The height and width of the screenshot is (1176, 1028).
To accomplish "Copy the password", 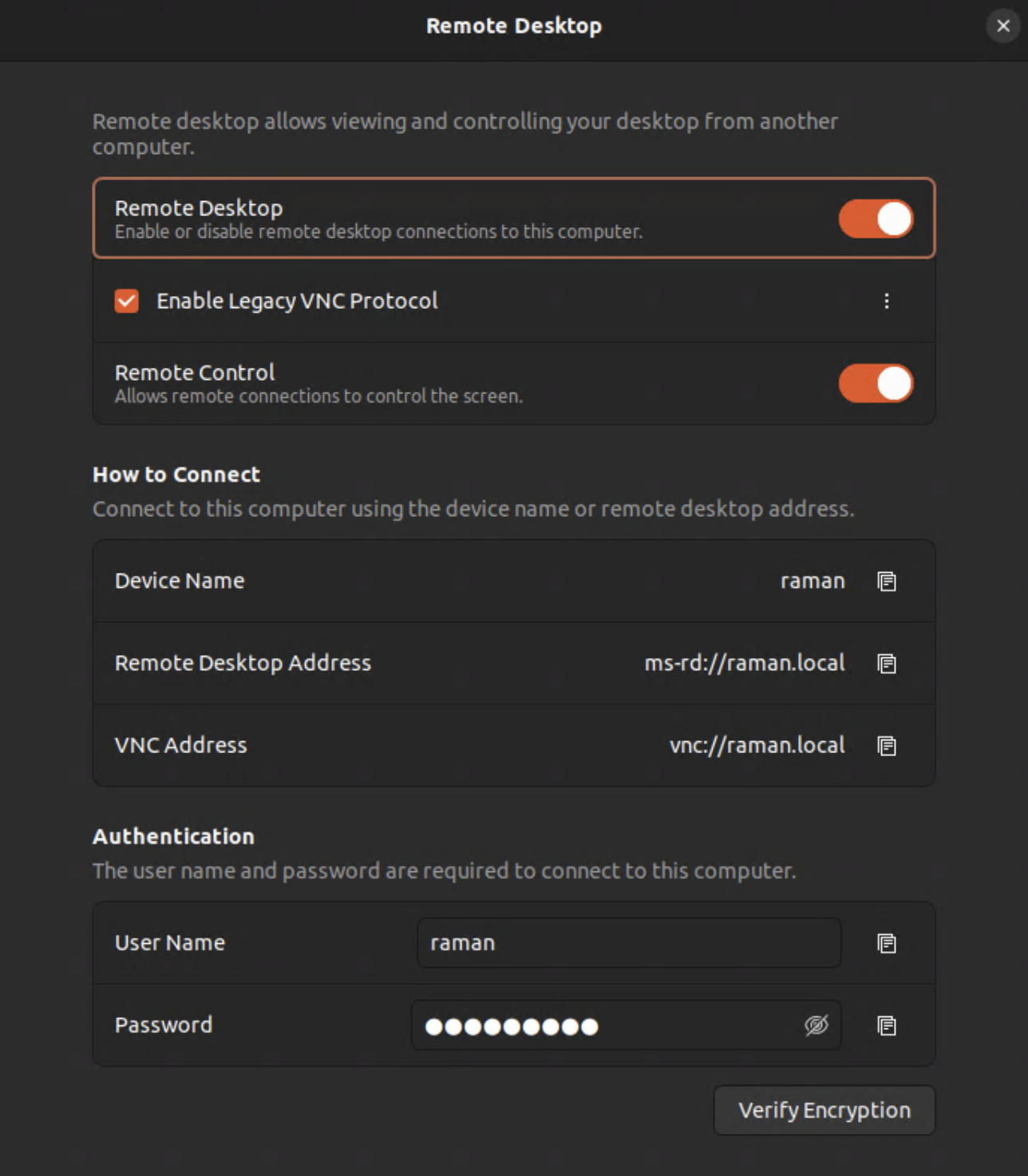I will (886, 1025).
